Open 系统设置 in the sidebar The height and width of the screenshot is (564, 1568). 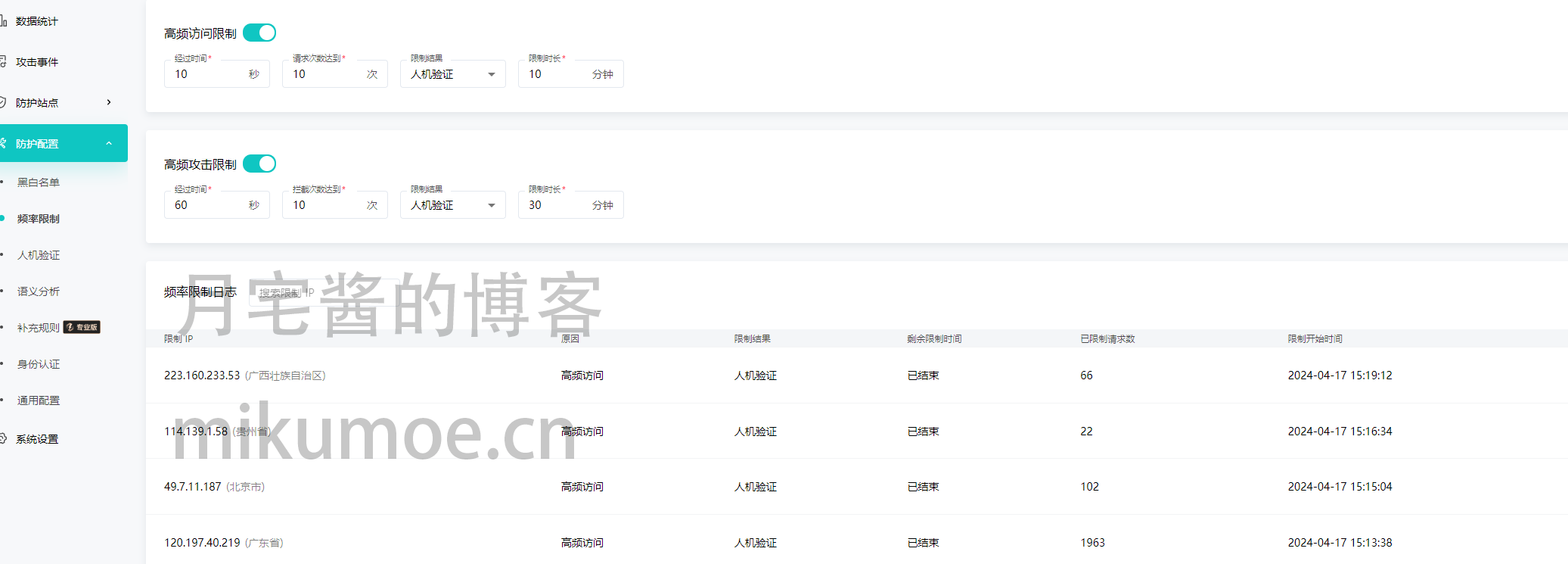(36, 439)
